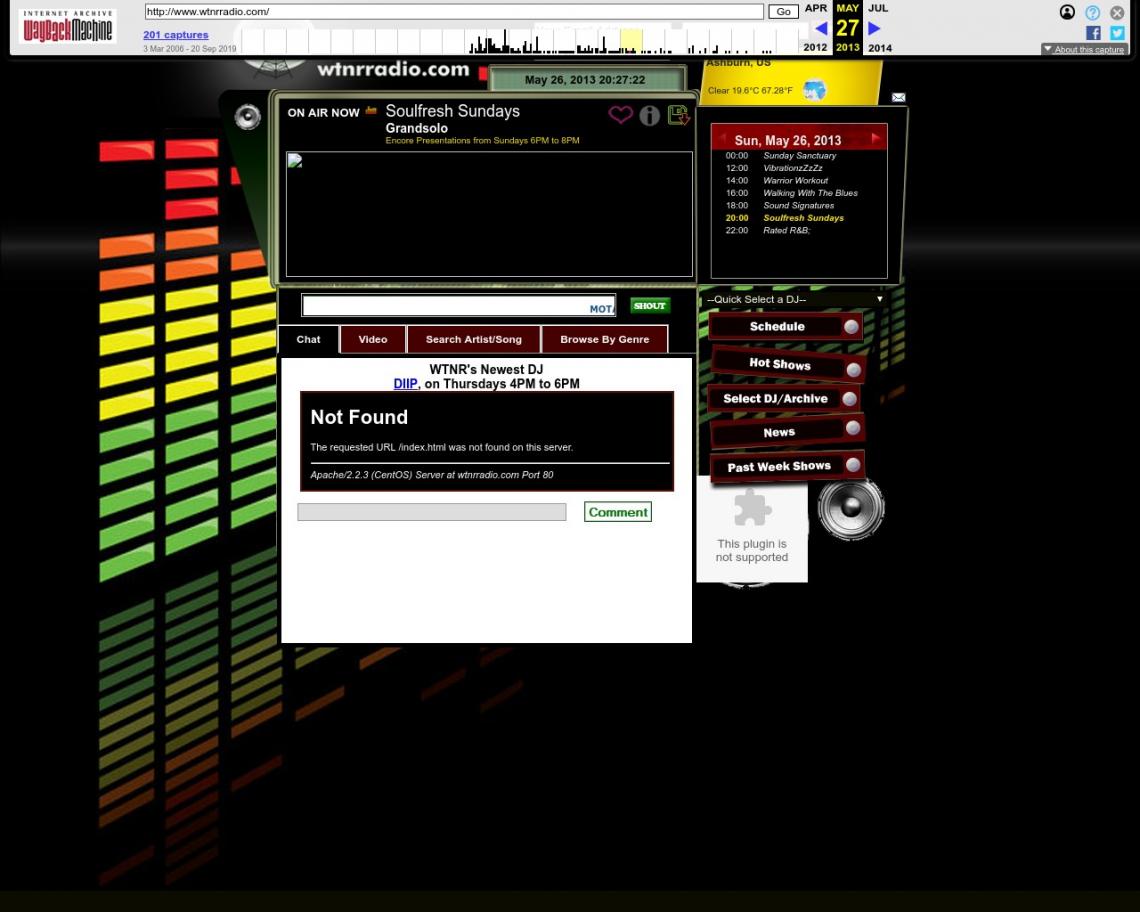Click the May 26, 2013 20:27:22 clock display
The width and height of the screenshot is (1140, 912).
[585, 80]
